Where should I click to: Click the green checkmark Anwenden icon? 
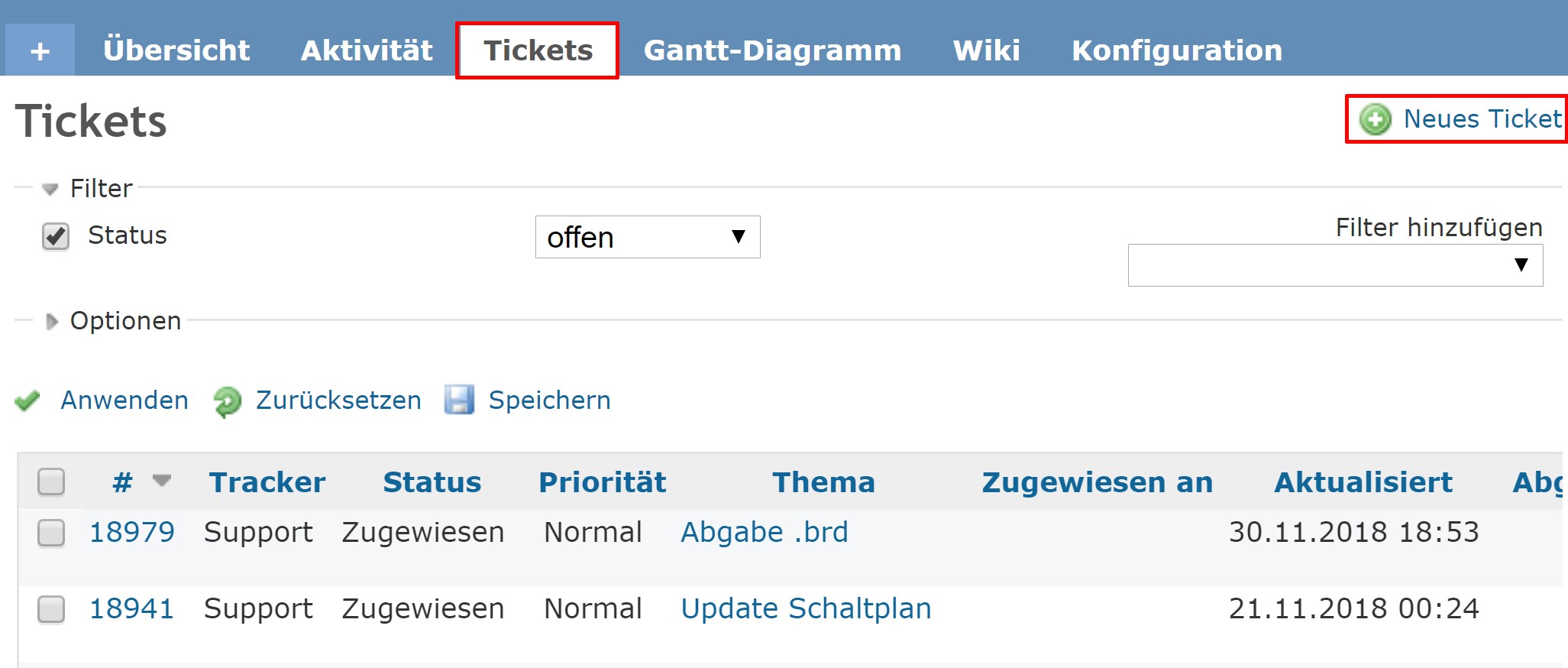point(27,400)
